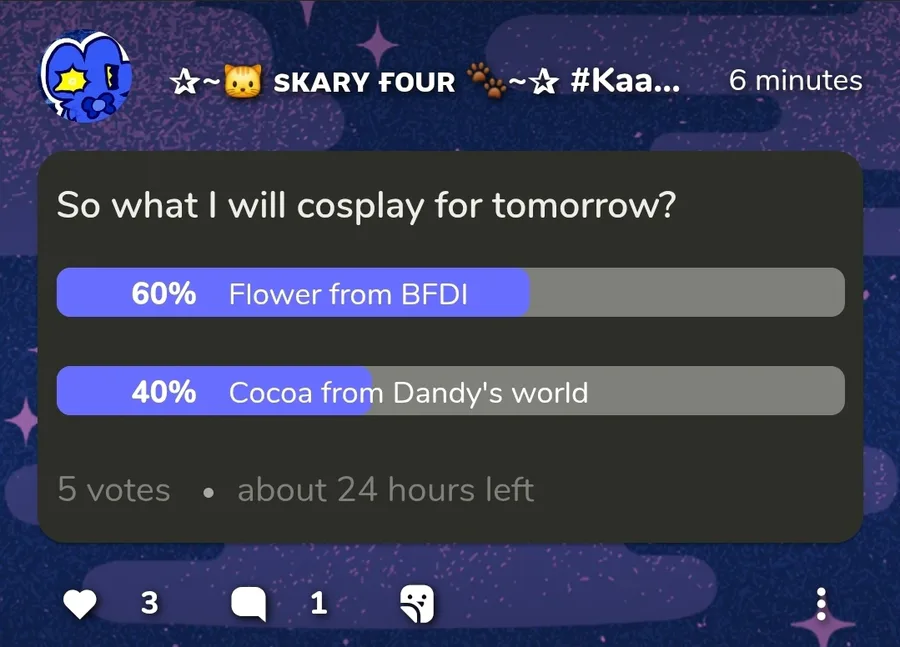Vote for "Flower from BFDI" option

pos(450,293)
